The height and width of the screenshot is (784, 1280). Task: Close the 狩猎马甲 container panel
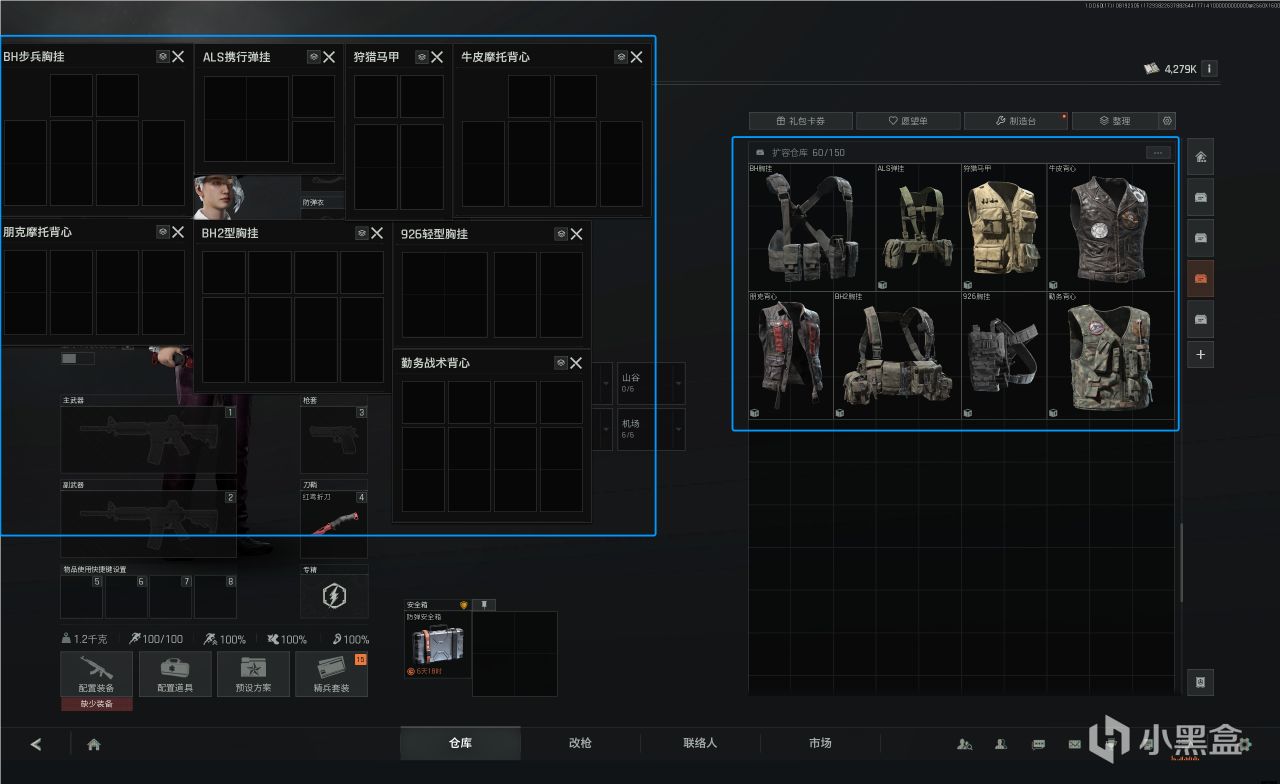pos(437,57)
